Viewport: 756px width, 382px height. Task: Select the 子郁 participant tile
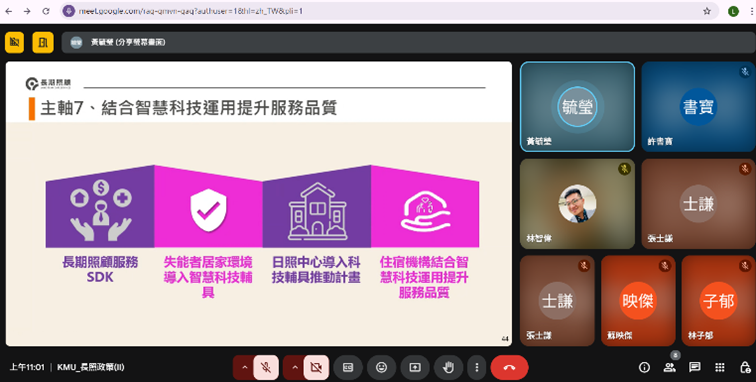point(718,300)
